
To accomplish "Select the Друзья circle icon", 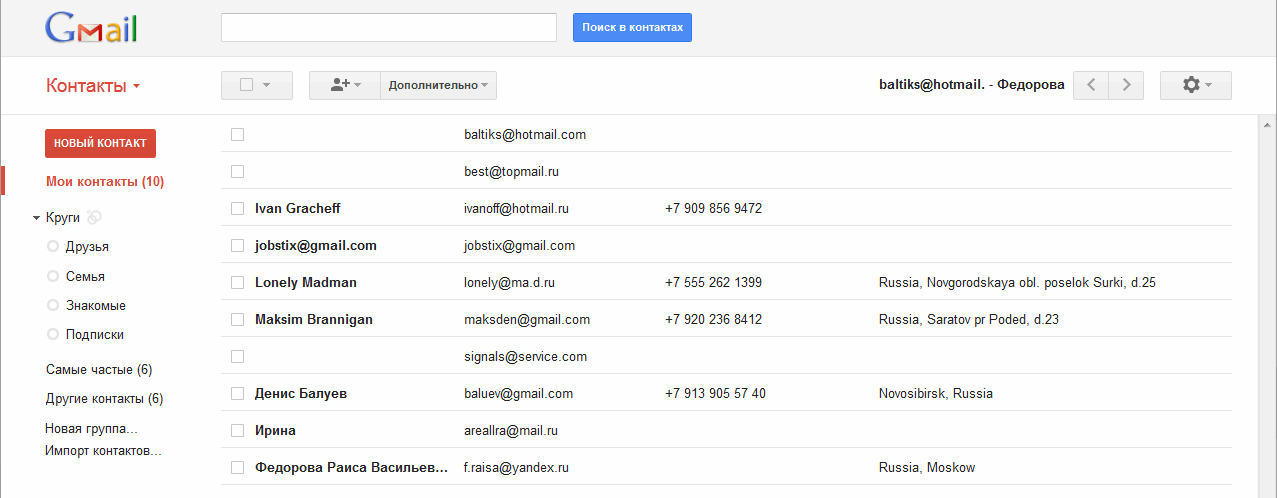I will coord(53,246).
